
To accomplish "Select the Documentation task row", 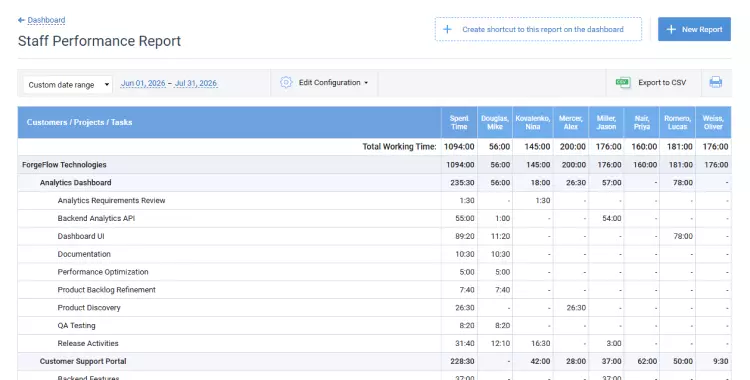I will coord(375,254).
